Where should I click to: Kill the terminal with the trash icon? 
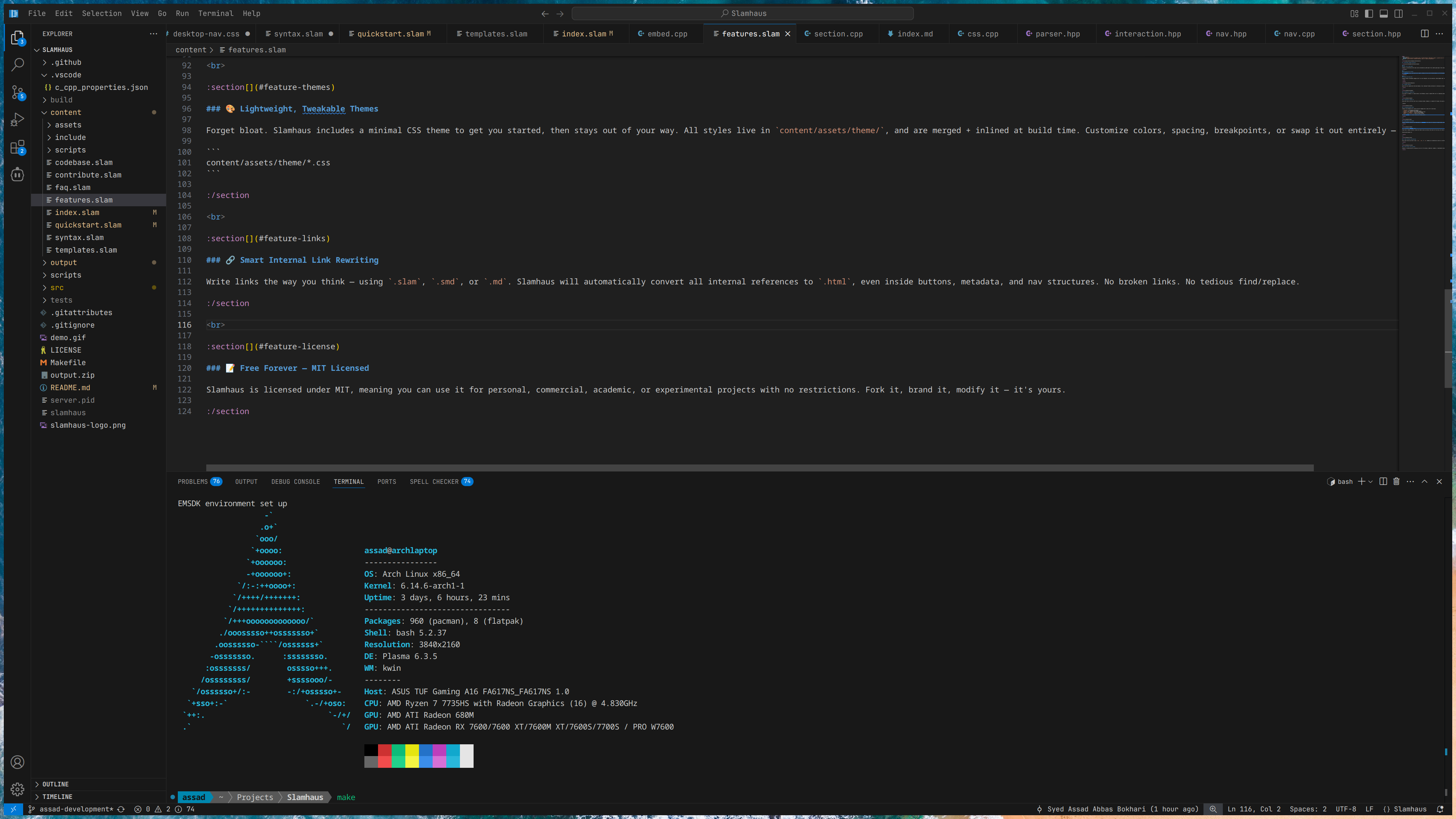click(x=1396, y=482)
